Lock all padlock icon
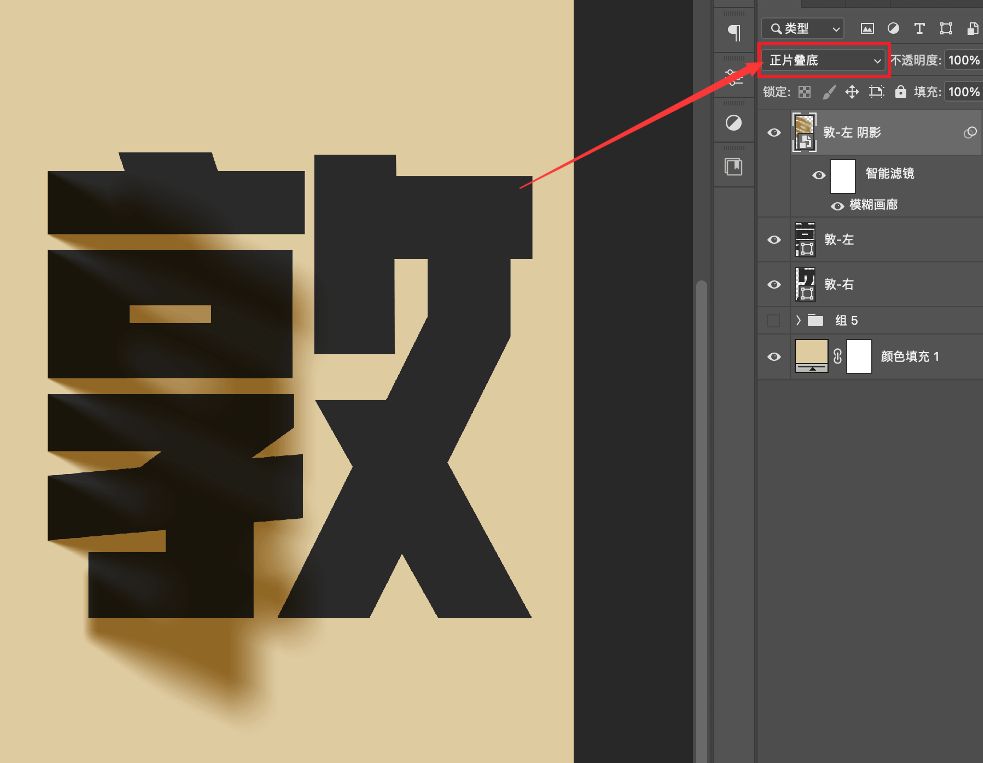The width and height of the screenshot is (983, 763). pos(900,92)
